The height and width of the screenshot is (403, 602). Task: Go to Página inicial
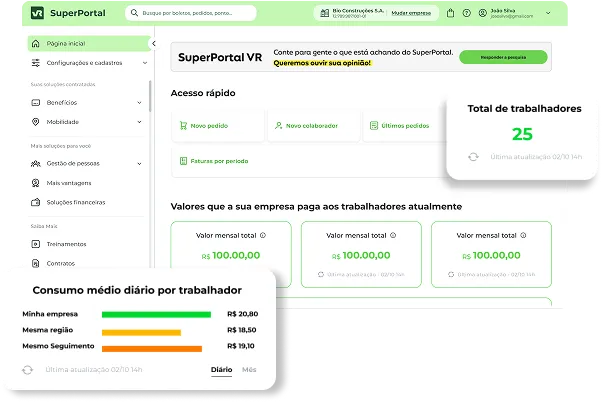tap(89, 43)
